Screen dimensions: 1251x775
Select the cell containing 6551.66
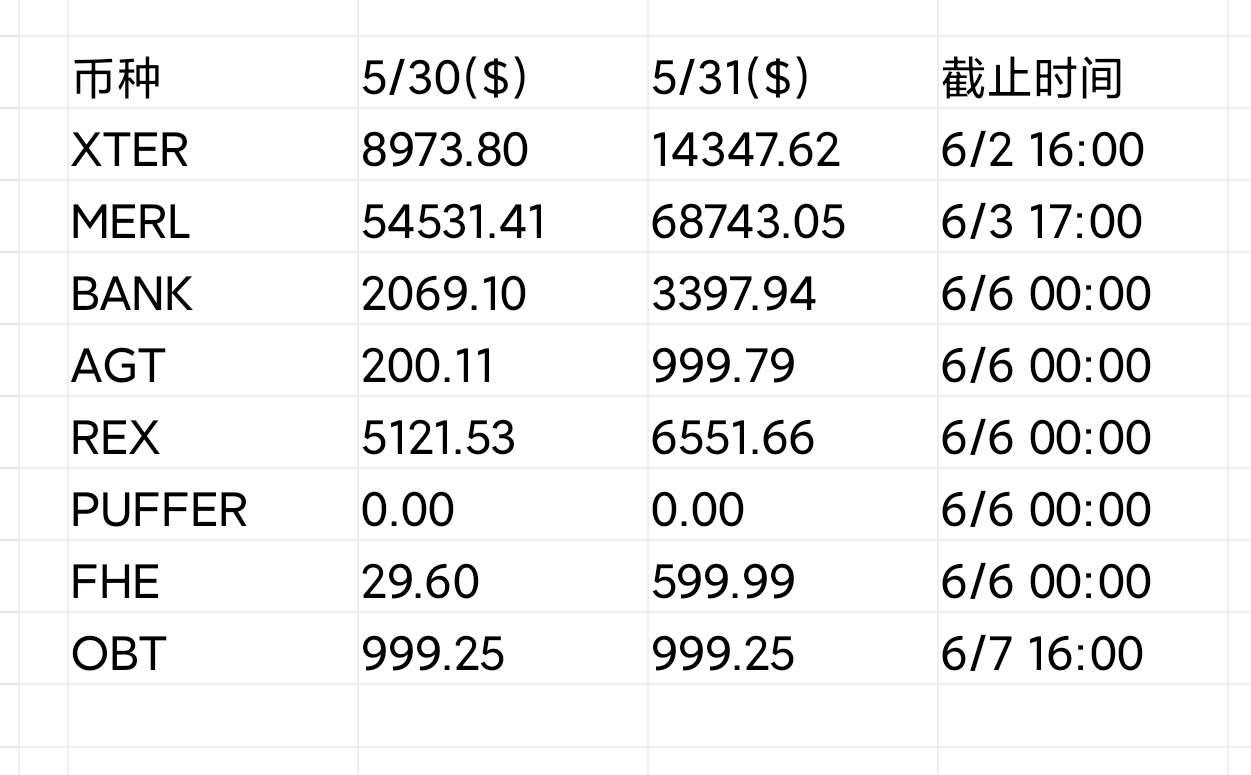click(793, 433)
